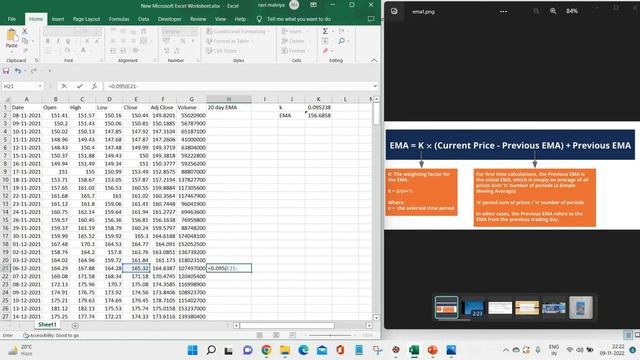Click zoom in icon in Photos viewer
Image resolution: width=640 pixels, height=360 pixels.
(x=553, y=11)
